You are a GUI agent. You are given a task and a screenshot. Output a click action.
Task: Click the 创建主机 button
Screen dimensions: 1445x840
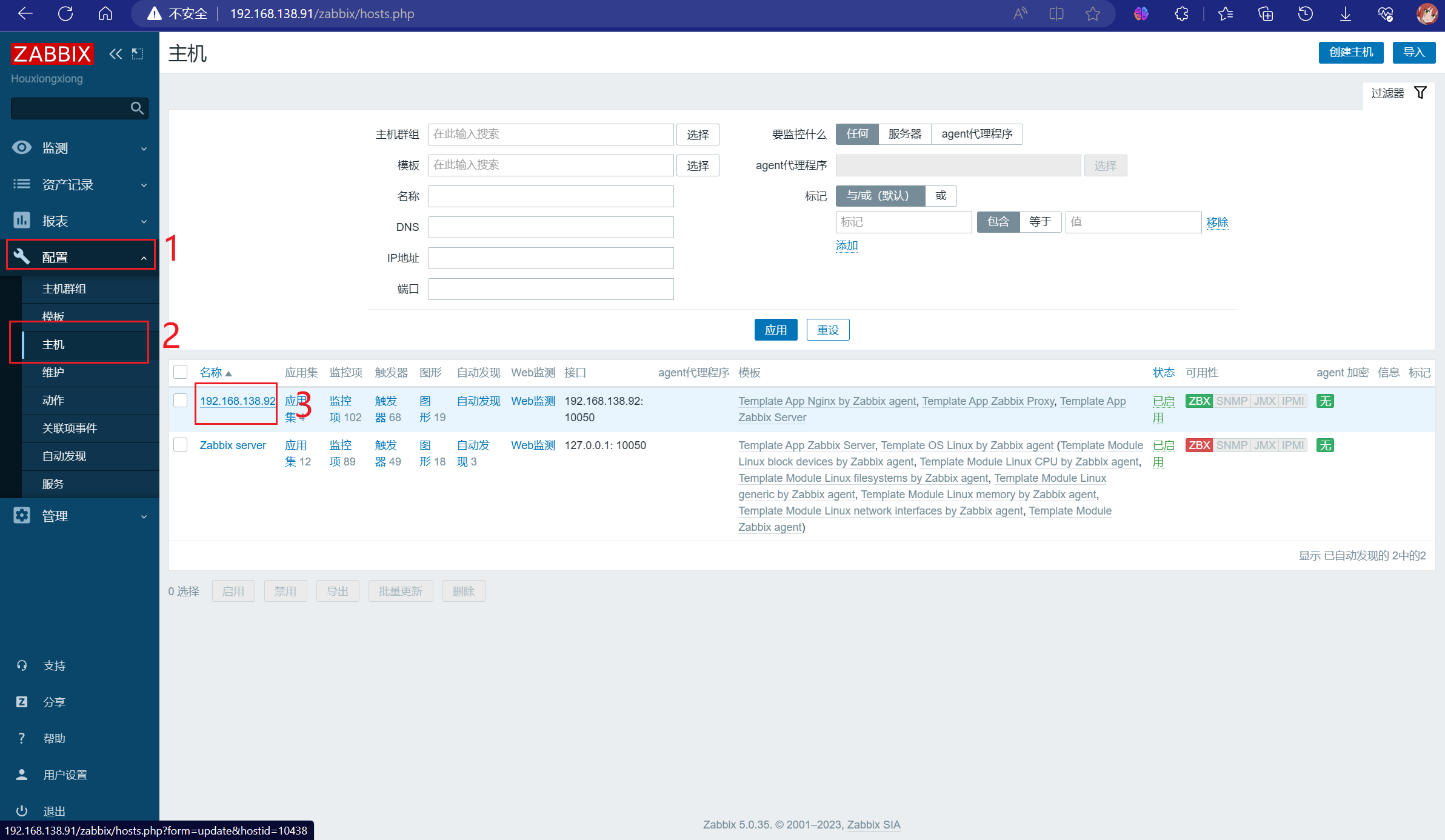1350,53
